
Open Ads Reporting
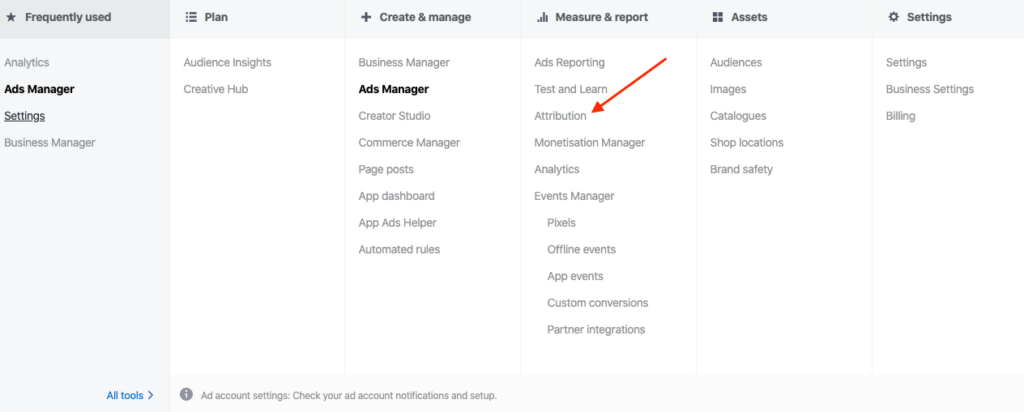pos(569,63)
